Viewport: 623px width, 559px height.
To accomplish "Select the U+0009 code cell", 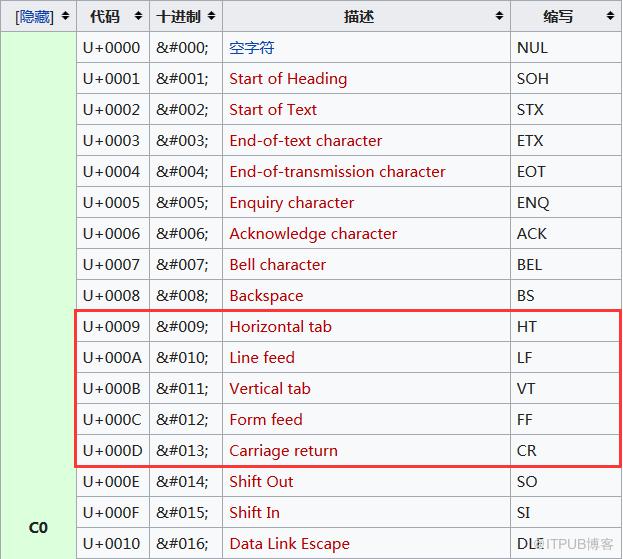I will (113, 327).
